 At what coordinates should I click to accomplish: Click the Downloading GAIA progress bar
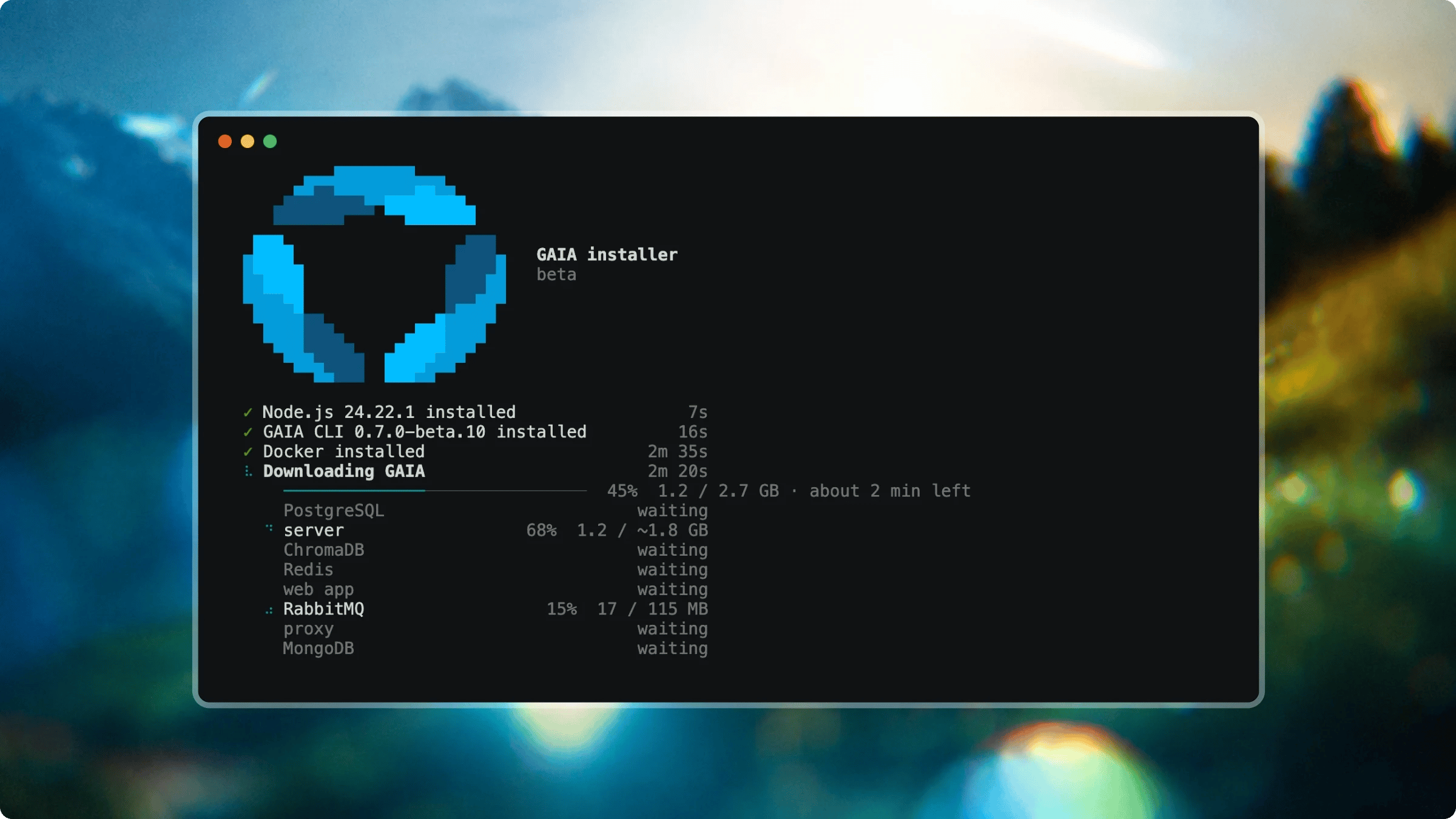click(435, 490)
